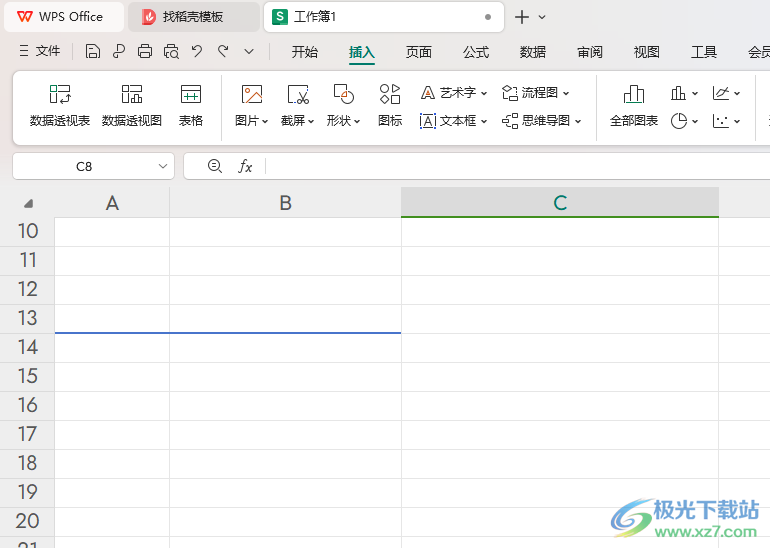Expand the column chart dropdown arrow
Viewport: 770px width, 548px height.
click(x=694, y=93)
